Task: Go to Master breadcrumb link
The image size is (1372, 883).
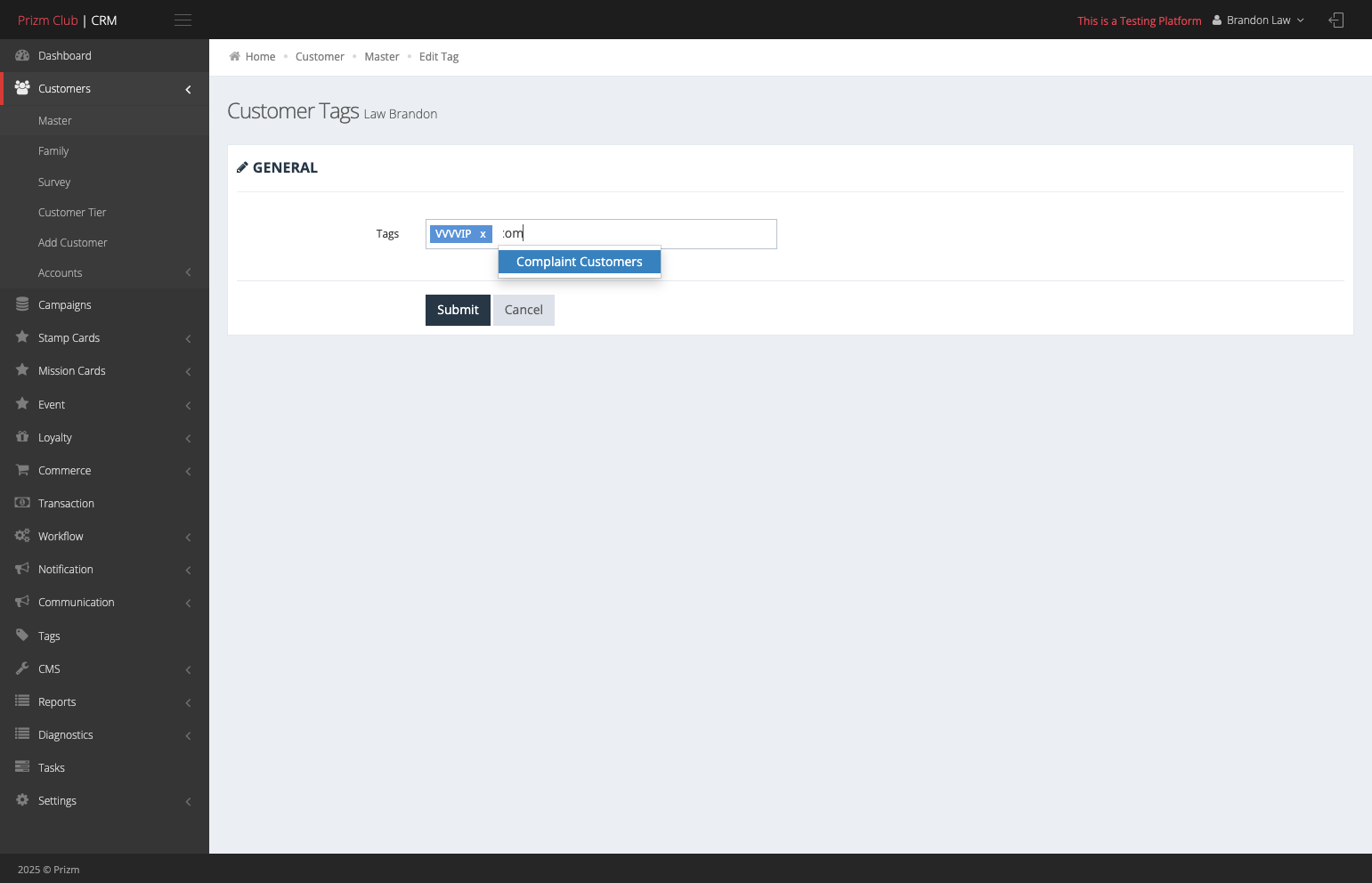Action: pos(382,56)
